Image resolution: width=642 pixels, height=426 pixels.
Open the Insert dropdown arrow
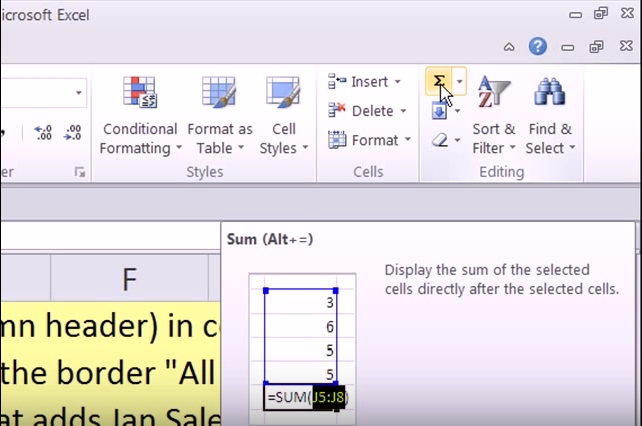pyautogui.click(x=398, y=82)
